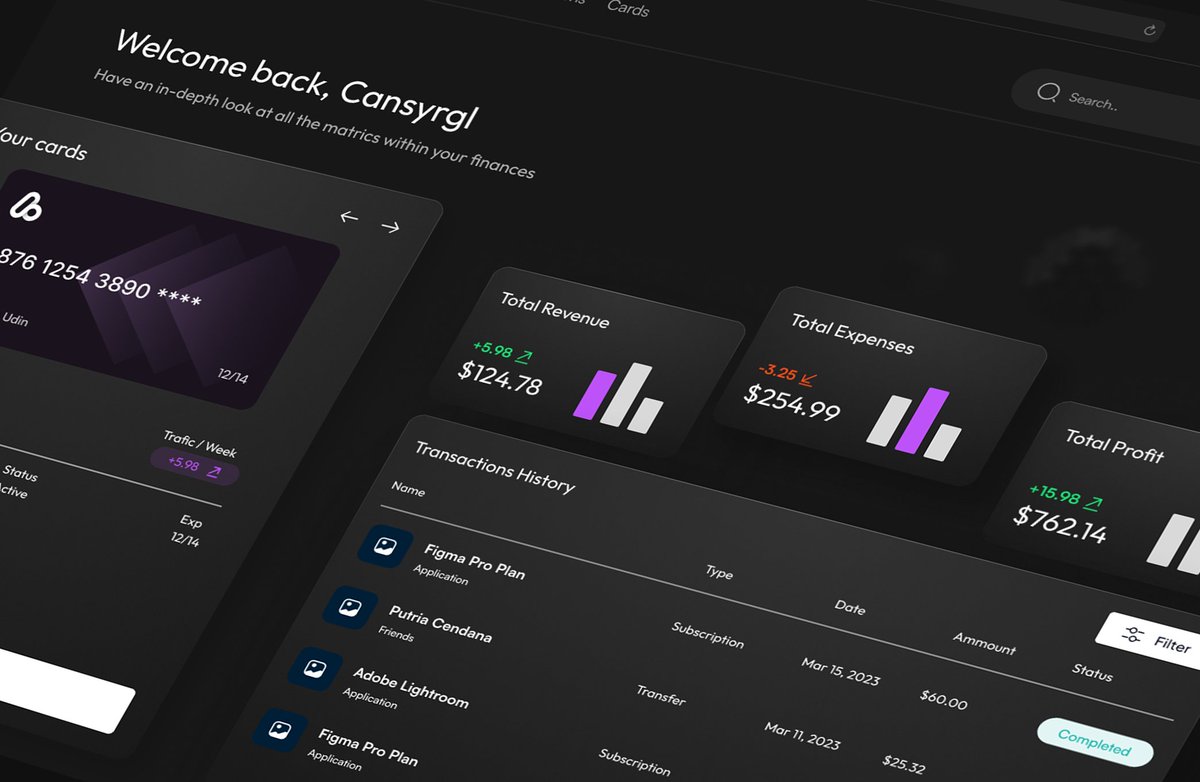1200x782 pixels.
Task: Click Putria Cendana image icon
Action: [350, 607]
